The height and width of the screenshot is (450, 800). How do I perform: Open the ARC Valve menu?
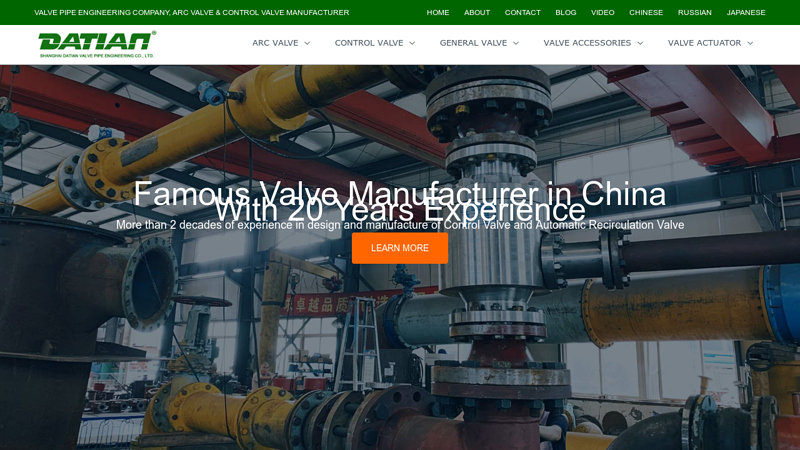pyautogui.click(x=275, y=43)
